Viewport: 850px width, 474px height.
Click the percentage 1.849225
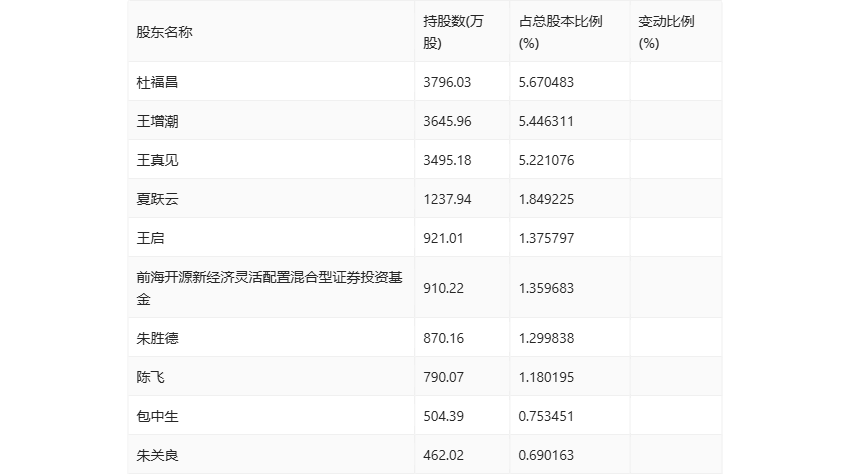(546, 199)
